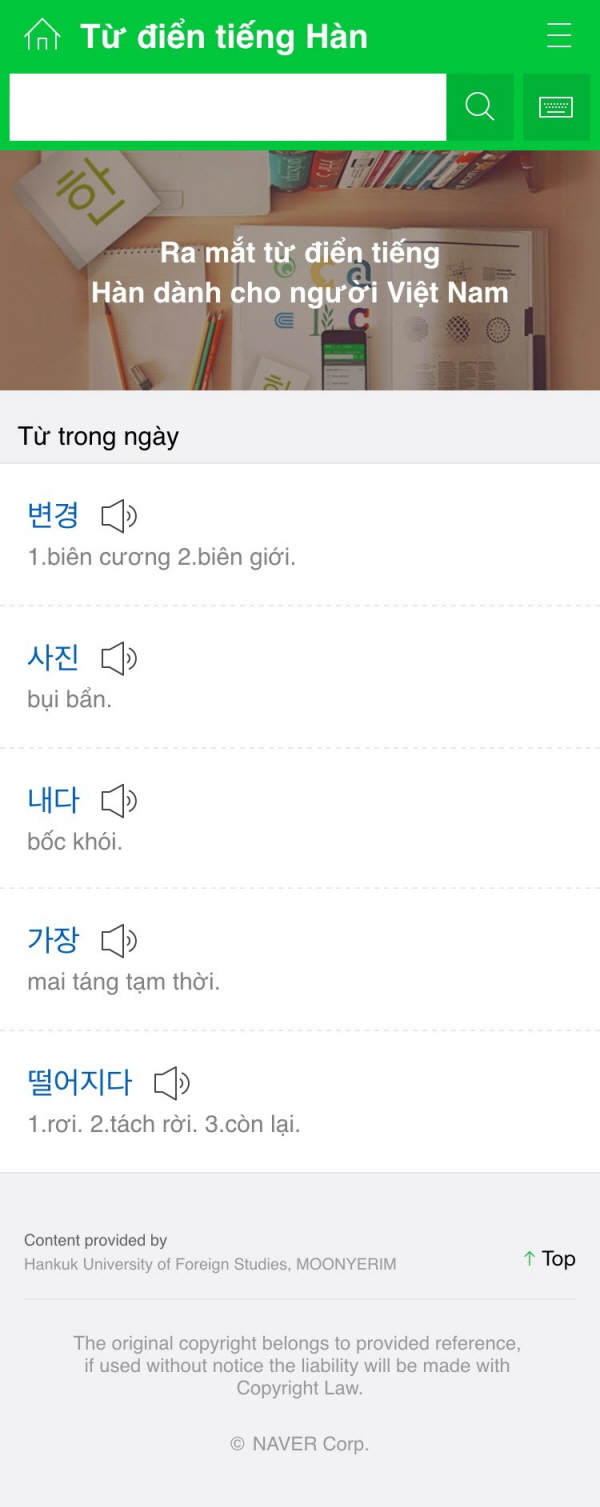600x1507 pixels.
Task: Jump back to Top of page
Action: pos(550,1258)
